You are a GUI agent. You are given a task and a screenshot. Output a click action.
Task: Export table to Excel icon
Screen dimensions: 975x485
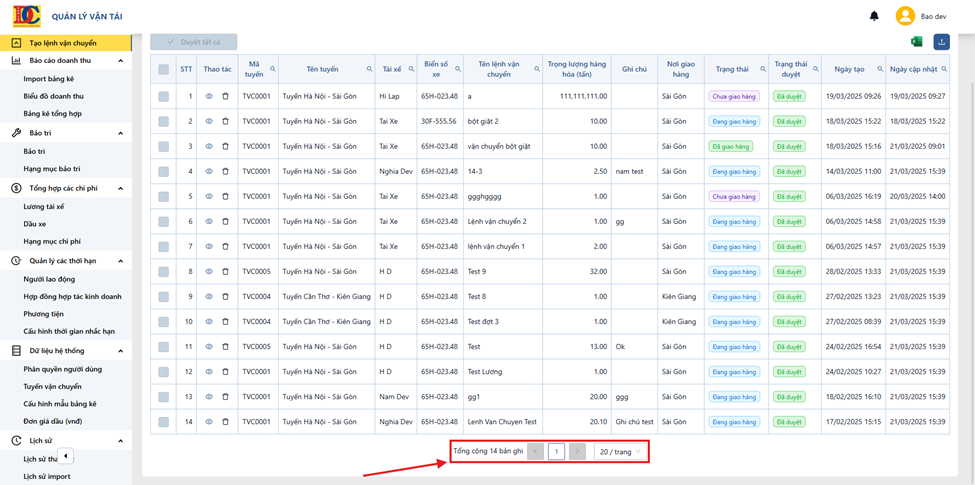(916, 42)
